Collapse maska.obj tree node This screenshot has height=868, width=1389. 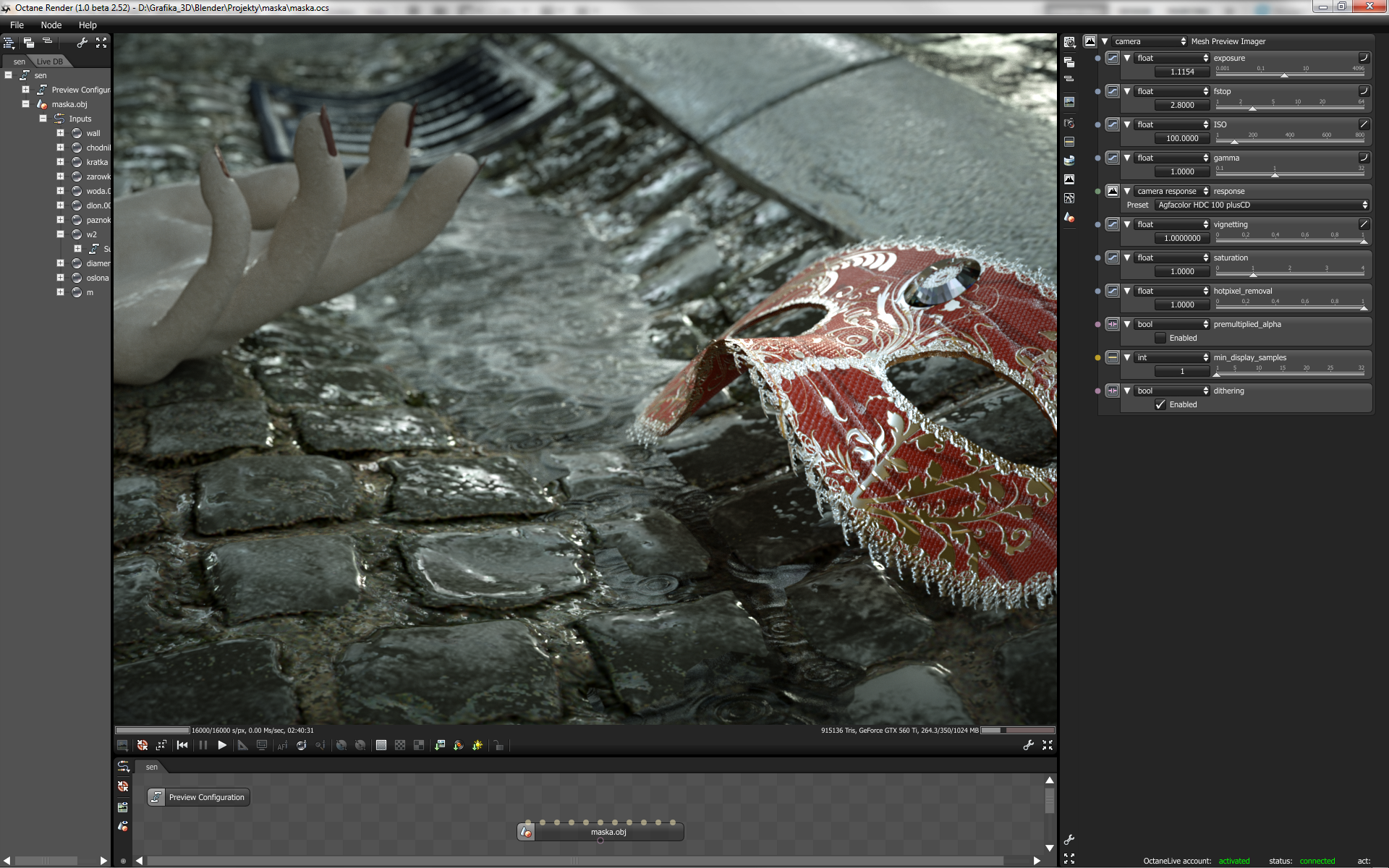(x=25, y=104)
